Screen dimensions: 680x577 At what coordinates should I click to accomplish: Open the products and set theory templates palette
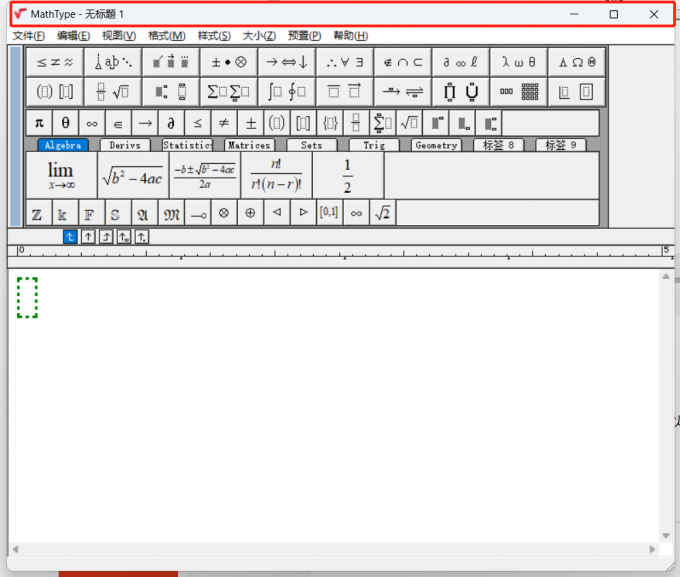tap(461, 92)
